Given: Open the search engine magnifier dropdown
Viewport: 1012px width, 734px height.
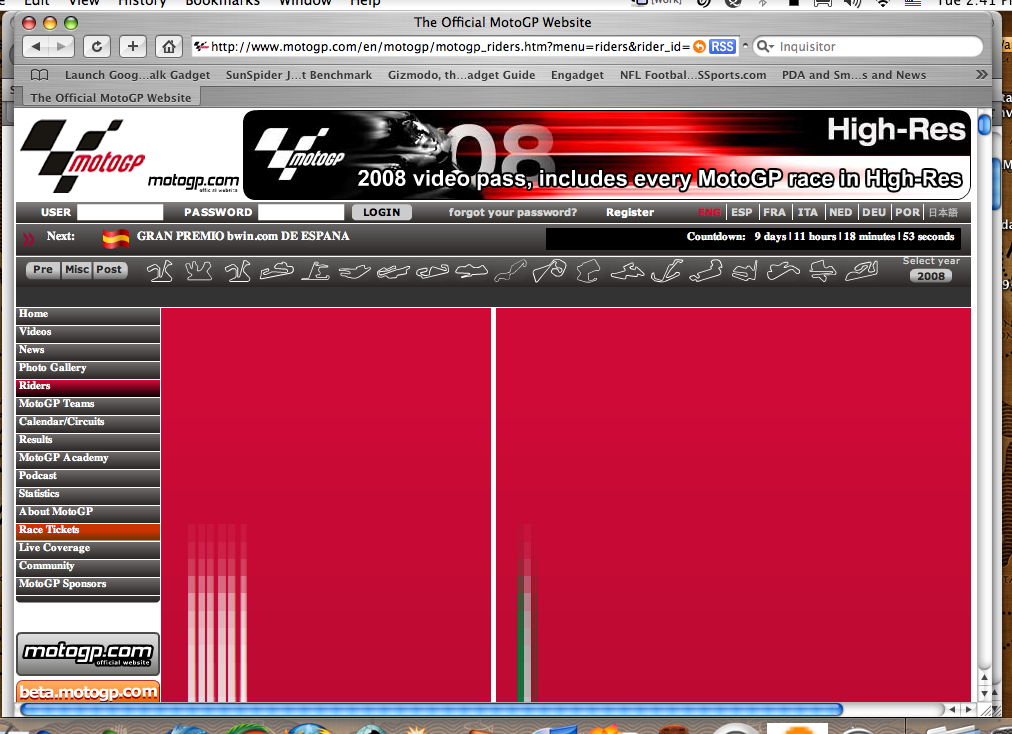Looking at the screenshot, I should coord(765,46).
